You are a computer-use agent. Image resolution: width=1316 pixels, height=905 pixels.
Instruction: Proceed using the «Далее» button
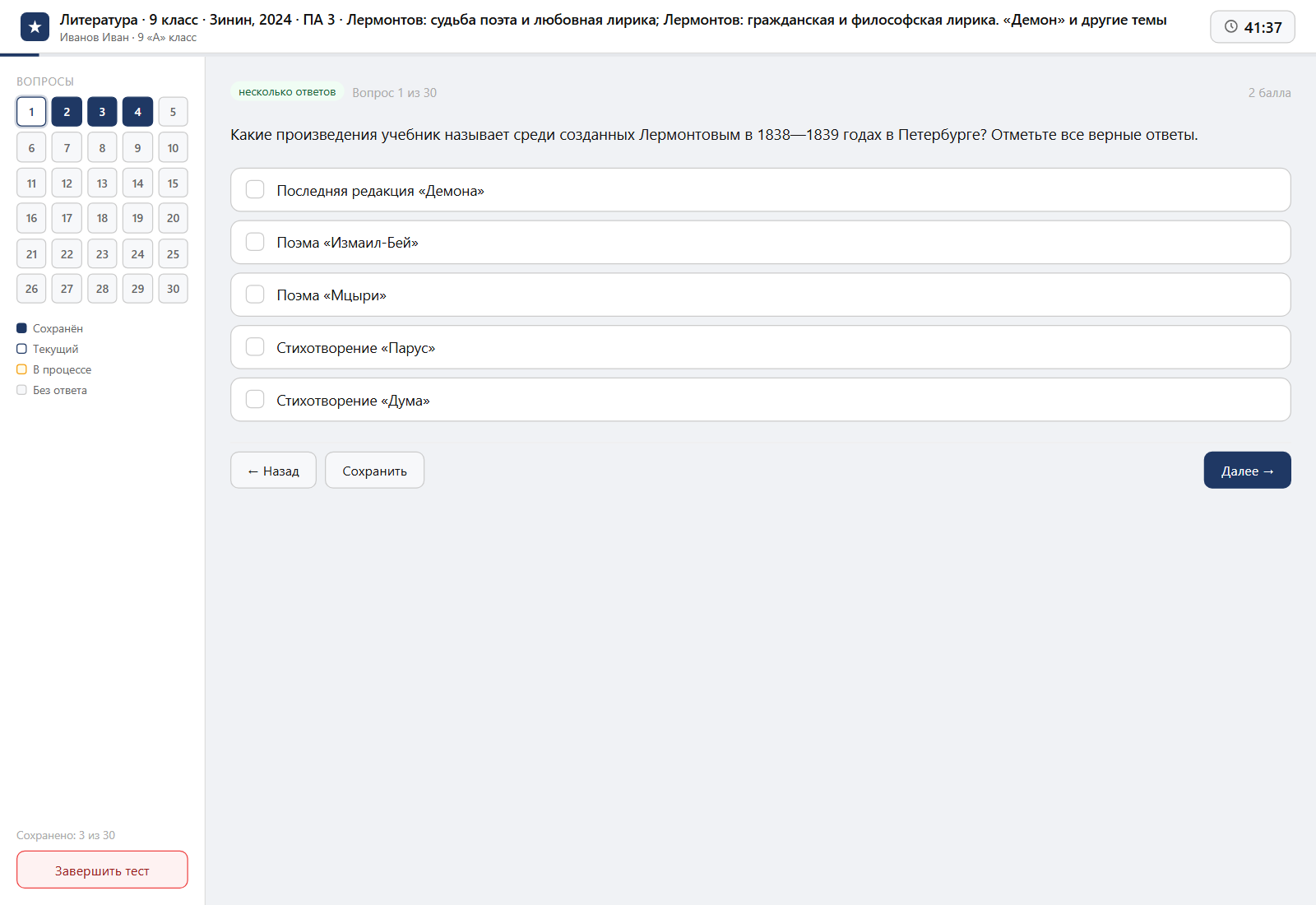[x=1247, y=471]
